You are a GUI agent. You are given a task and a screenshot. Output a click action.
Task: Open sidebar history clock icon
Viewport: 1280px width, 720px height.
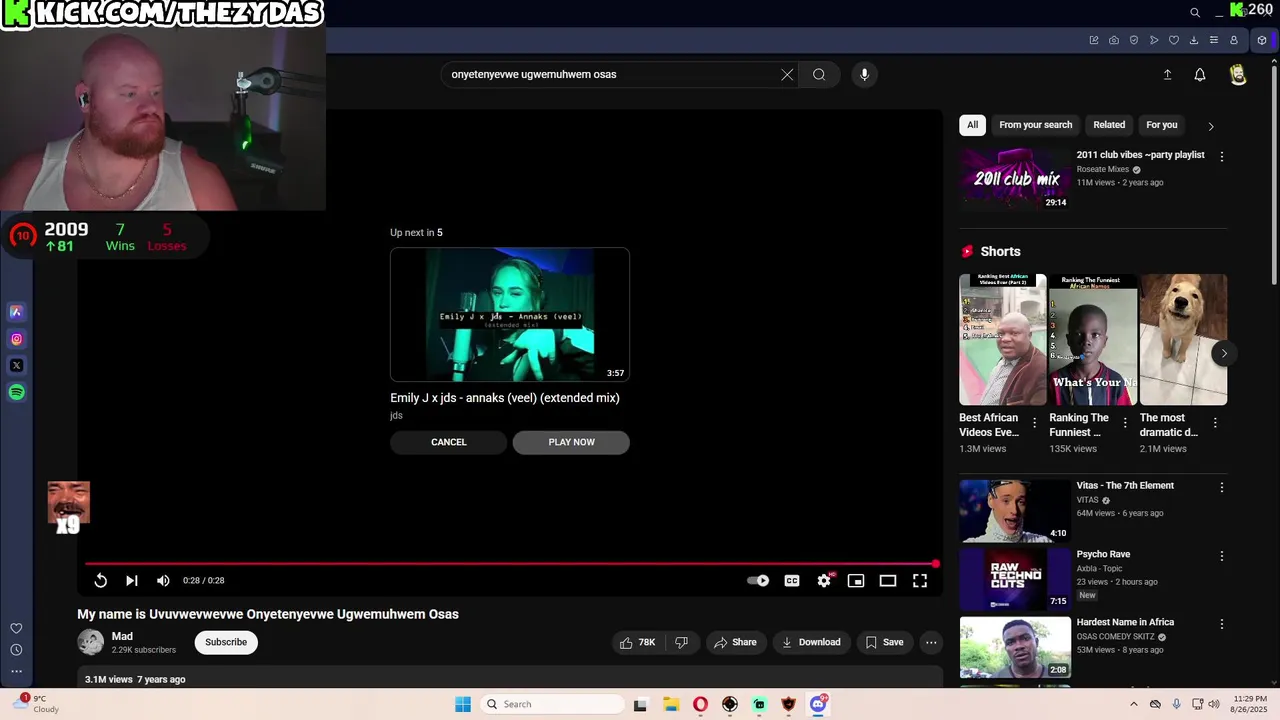coord(16,650)
